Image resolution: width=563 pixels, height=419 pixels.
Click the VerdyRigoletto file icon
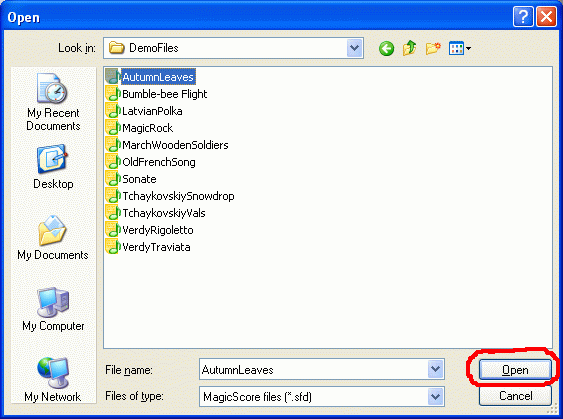pyautogui.click(x=113, y=230)
